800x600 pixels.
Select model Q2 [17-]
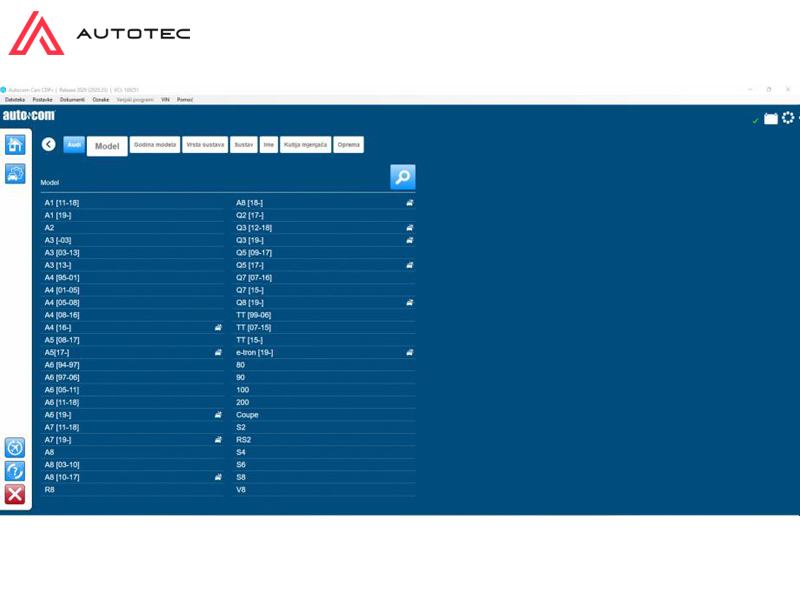pyautogui.click(x=324, y=215)
